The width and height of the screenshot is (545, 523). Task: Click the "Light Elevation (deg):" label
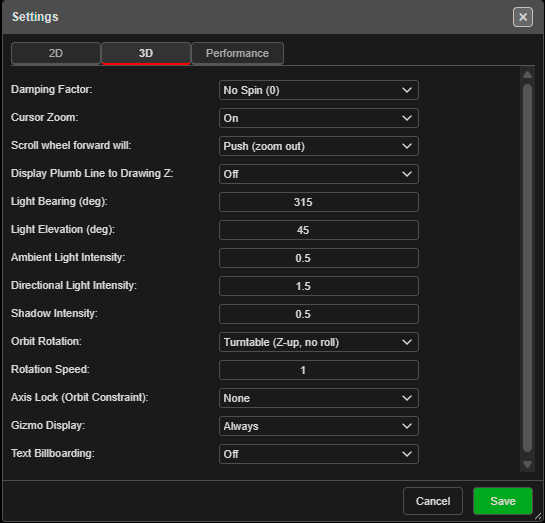tap(63, 229)
